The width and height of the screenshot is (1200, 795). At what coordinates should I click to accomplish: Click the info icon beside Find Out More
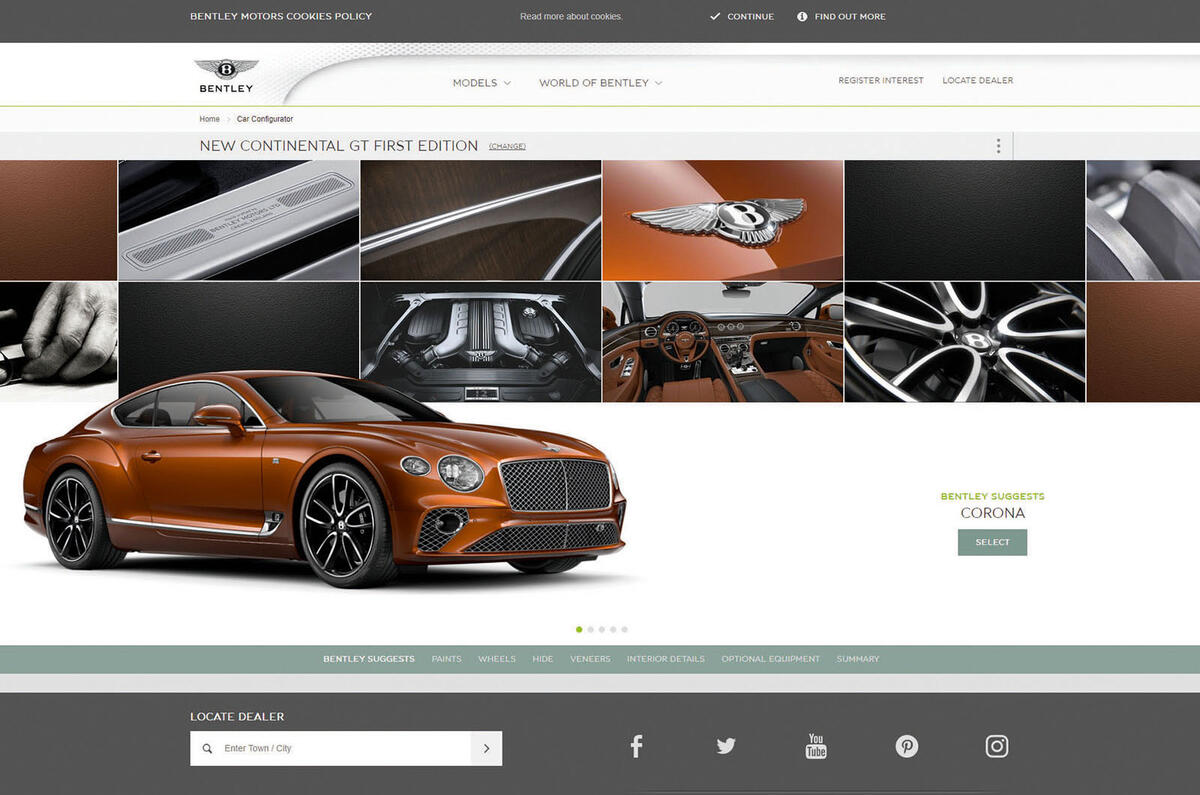[802, 17]
